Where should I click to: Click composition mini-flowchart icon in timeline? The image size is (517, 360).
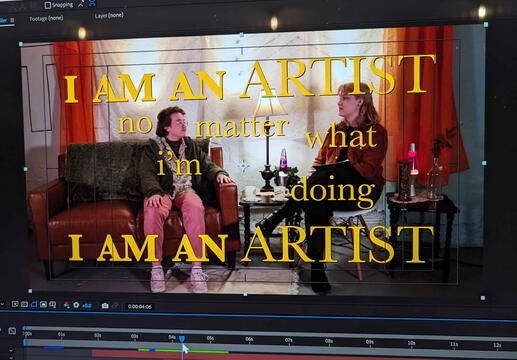click(12, 331)
